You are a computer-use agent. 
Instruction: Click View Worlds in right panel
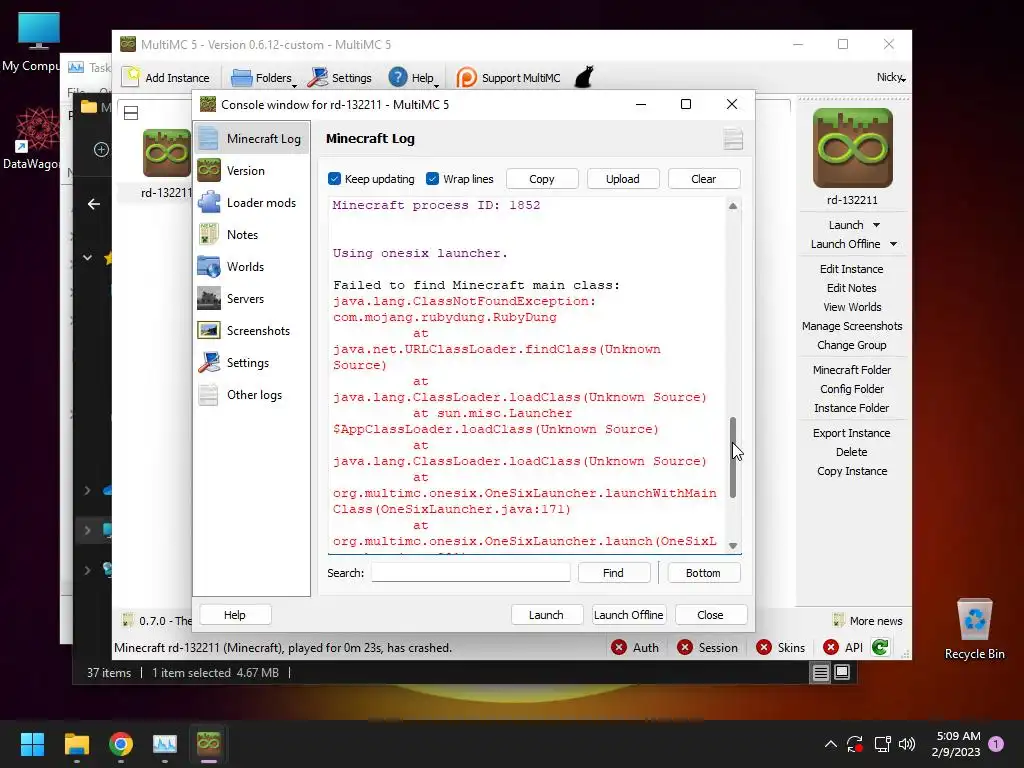pos(852,307)
